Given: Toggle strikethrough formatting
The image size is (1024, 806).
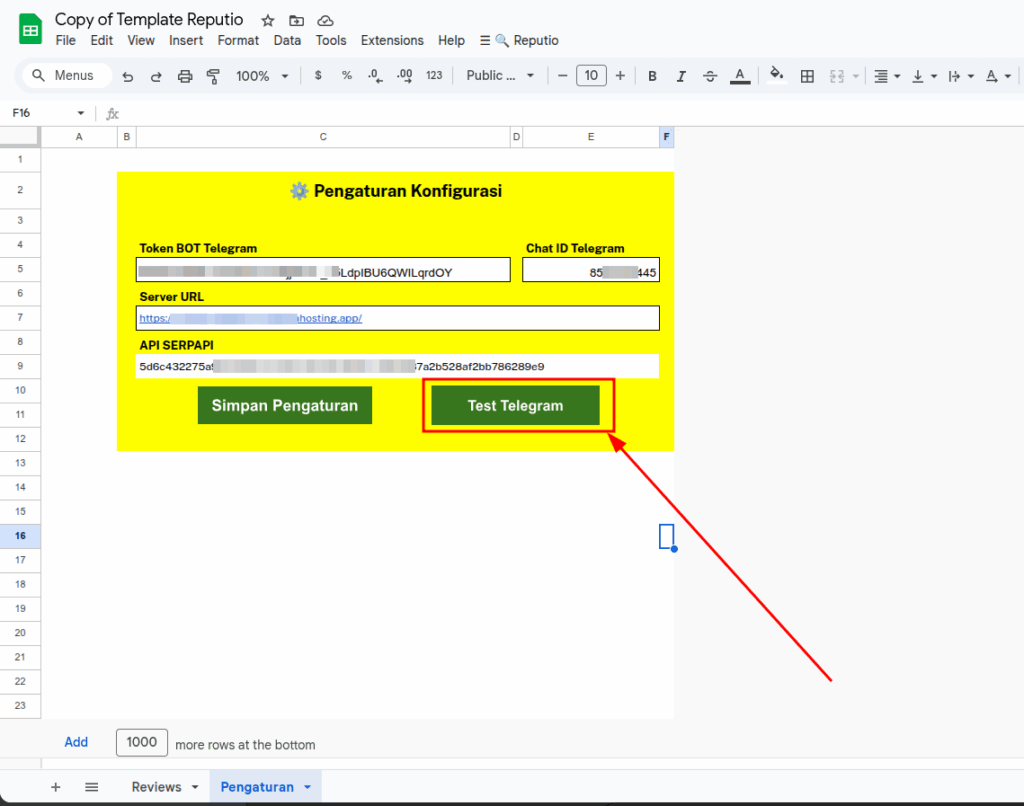Looking at the screenshot, I should tap(710, 76).
